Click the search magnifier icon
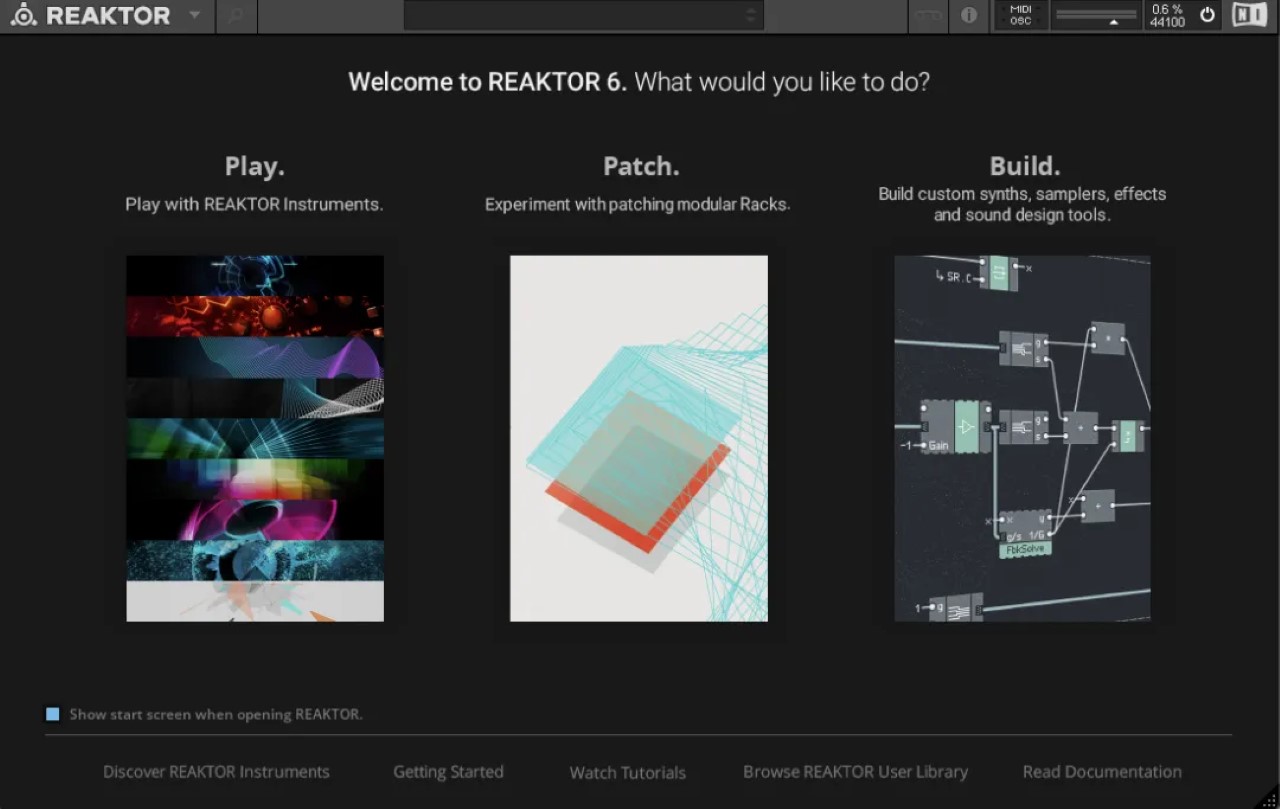This screenshot has height=809, width=1280. click(x=236, y=16)
